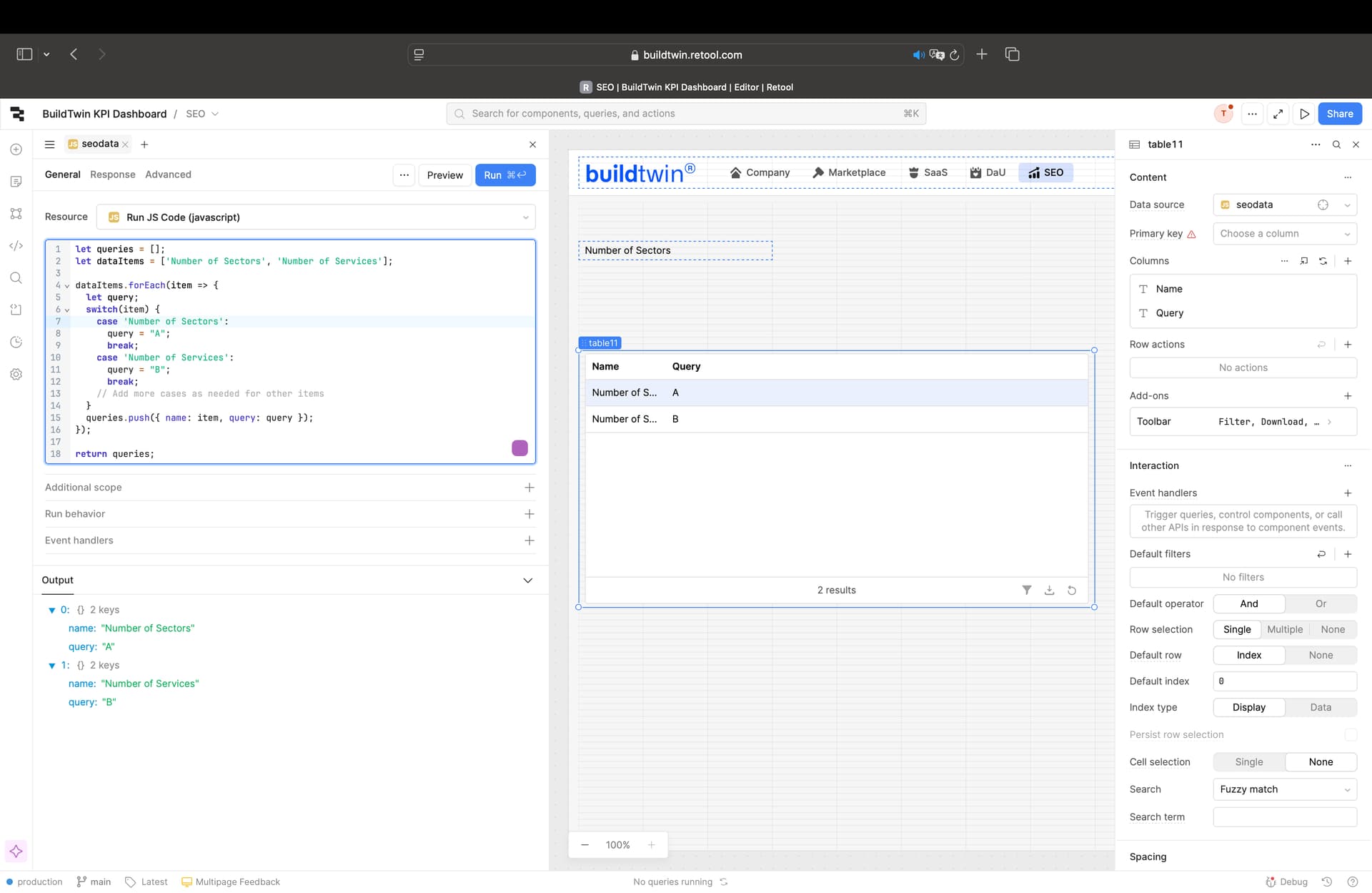Switch to Response tab
1372x893 pixels.
click(x=113, y=174)
